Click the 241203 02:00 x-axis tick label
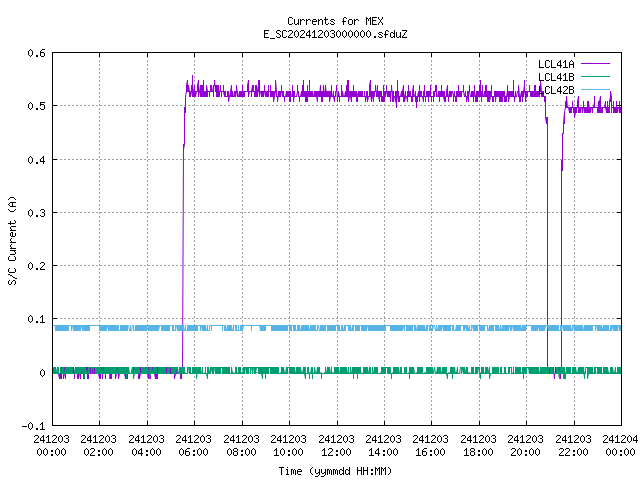640x480 pixels. (x=98, y=446)
